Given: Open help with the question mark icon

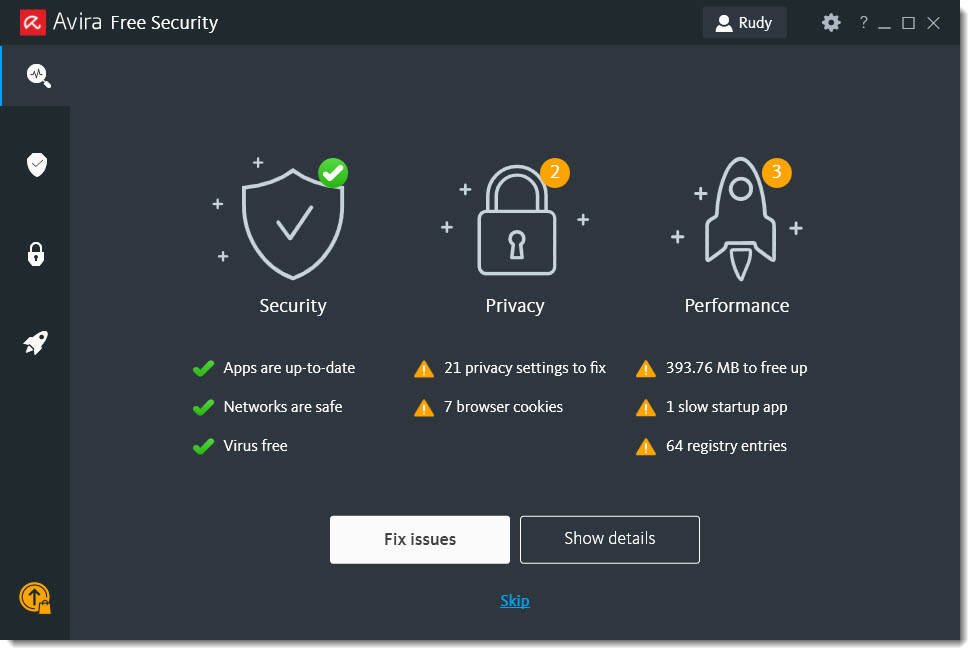Looking at the screenshot, I should point(863,23).
